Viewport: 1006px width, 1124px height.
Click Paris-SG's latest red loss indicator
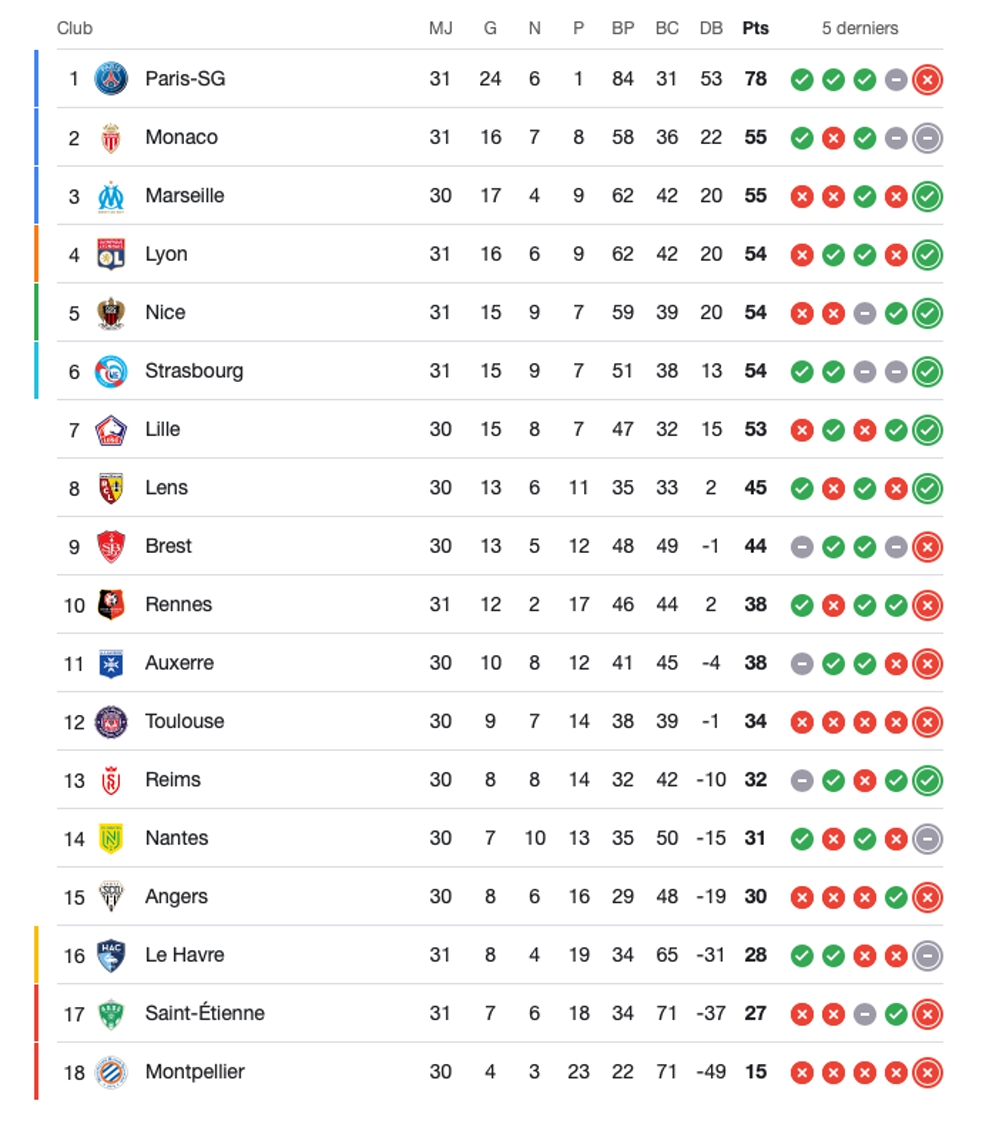point(927,80)
